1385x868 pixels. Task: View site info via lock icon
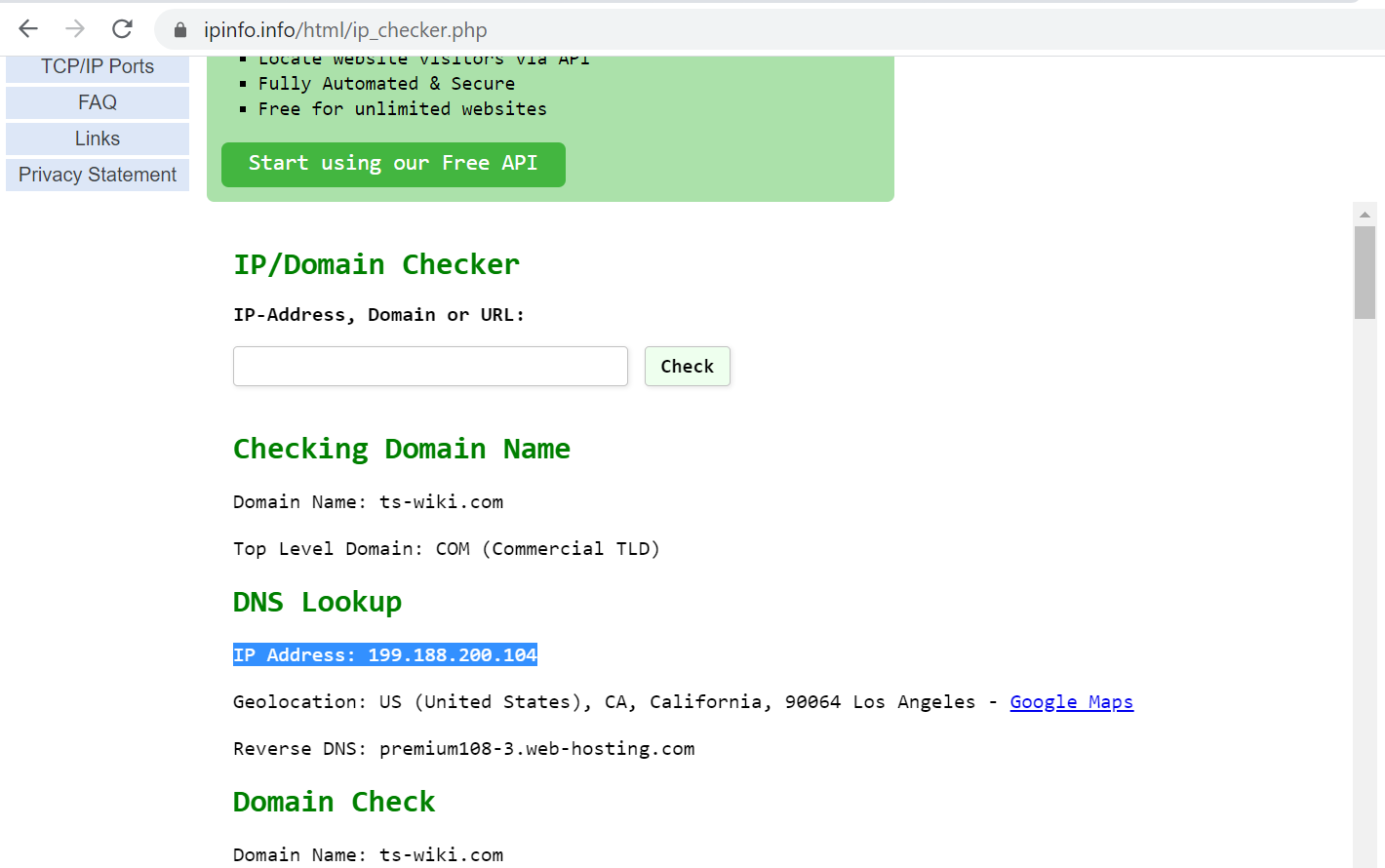click(x=180, y=30)
